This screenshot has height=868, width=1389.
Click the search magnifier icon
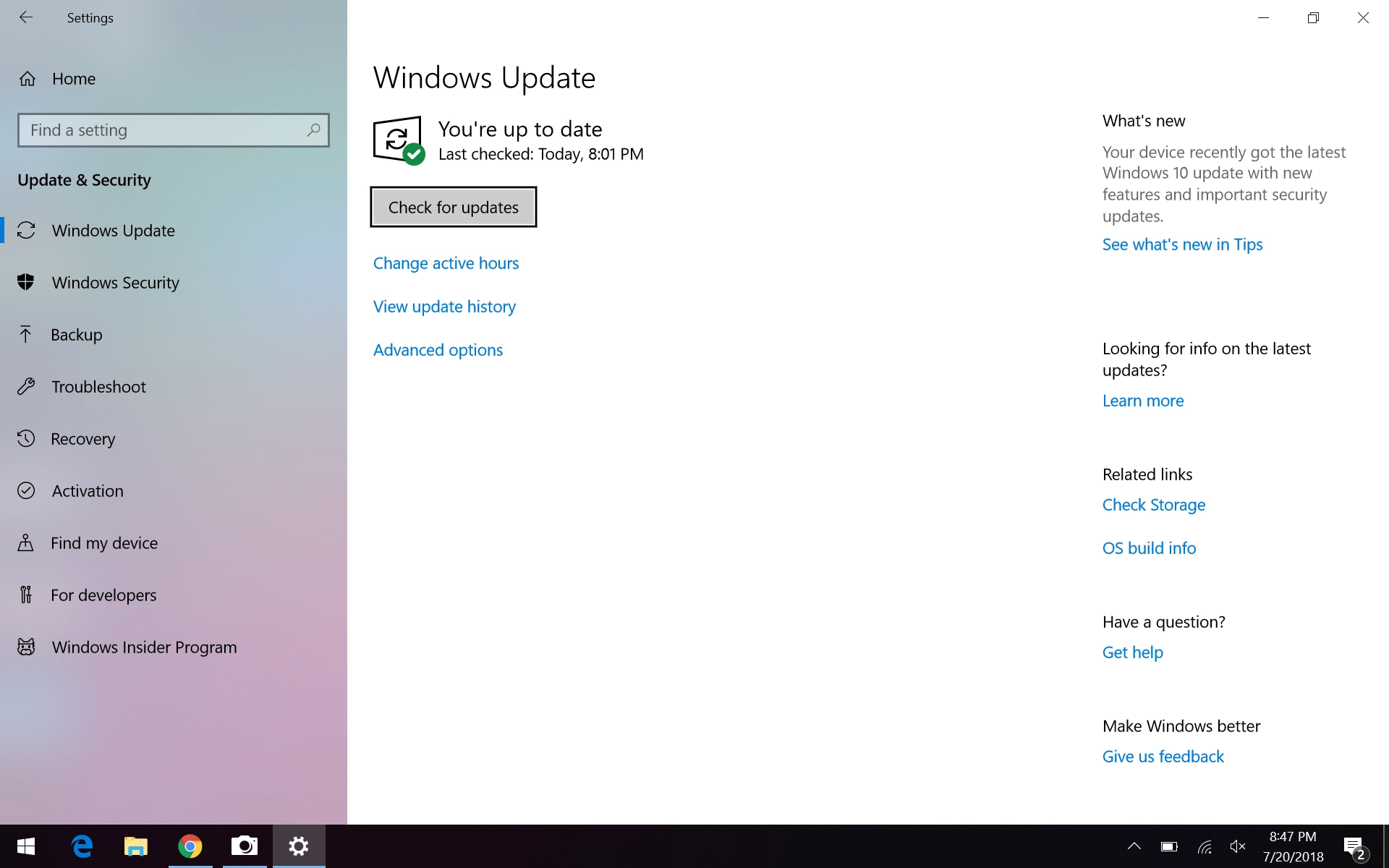[x=313, y=130]
